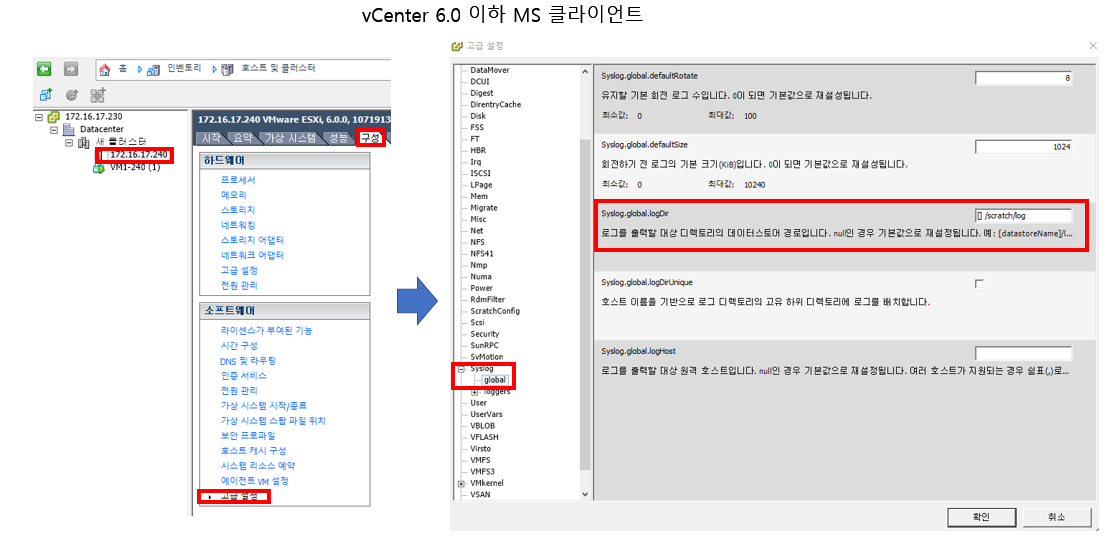Select RdmFilter in settings tree
Viewport: 1113px width, 538px height.
point(488,300)
